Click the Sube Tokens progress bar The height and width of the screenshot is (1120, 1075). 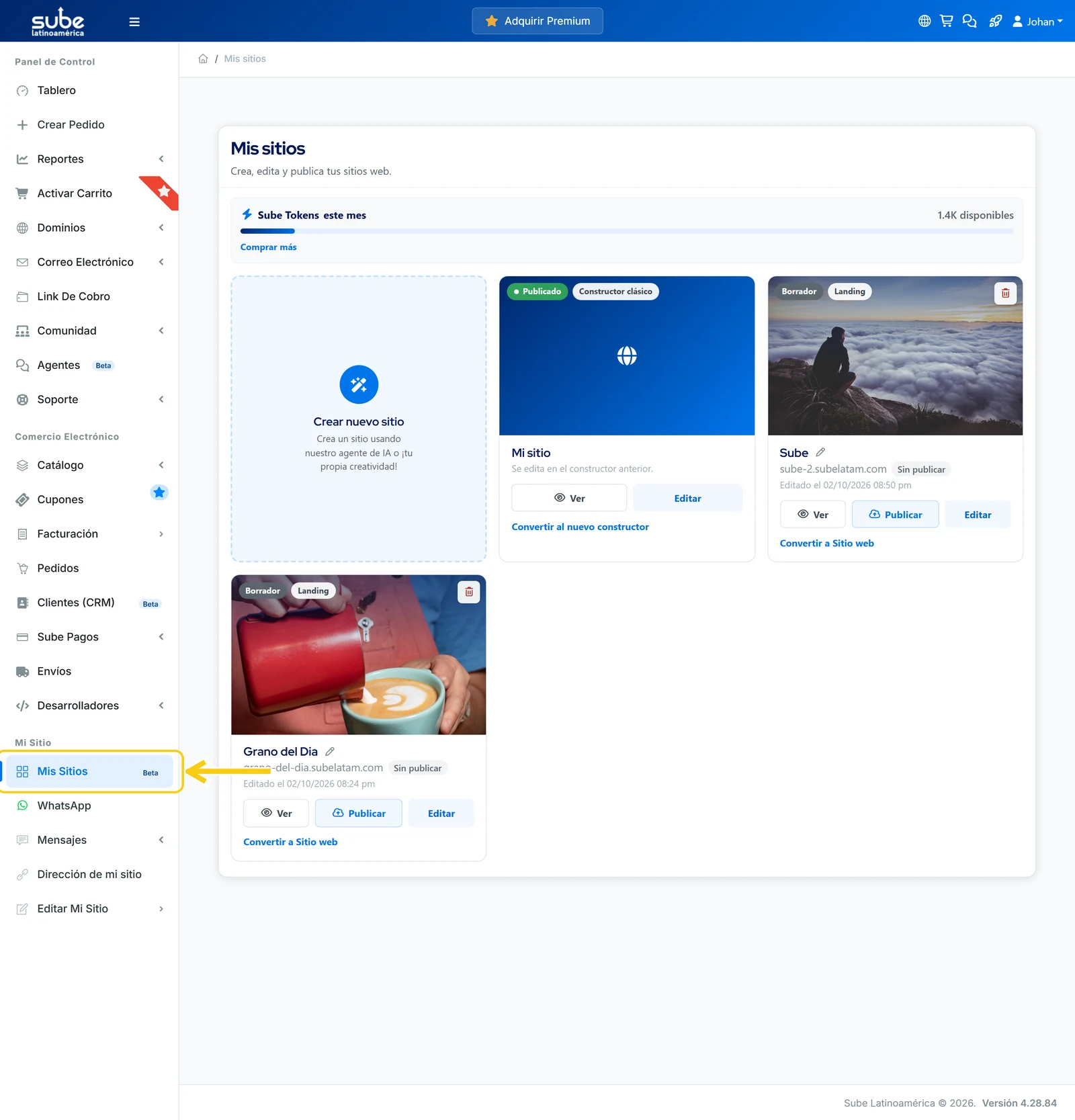tap(627, 231)
